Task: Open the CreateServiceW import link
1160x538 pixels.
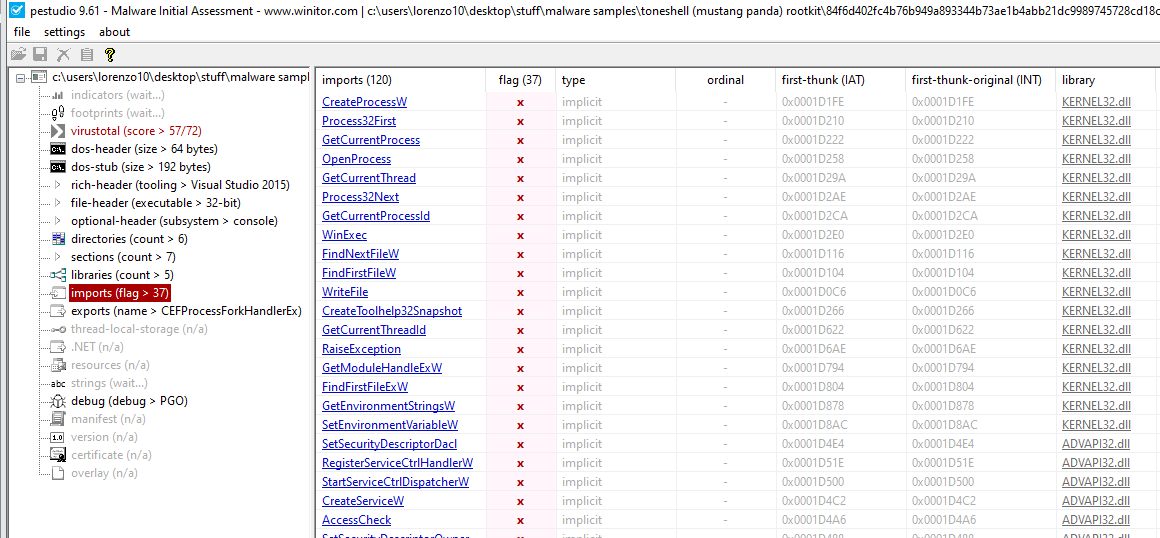Action: tap(363, 500)
